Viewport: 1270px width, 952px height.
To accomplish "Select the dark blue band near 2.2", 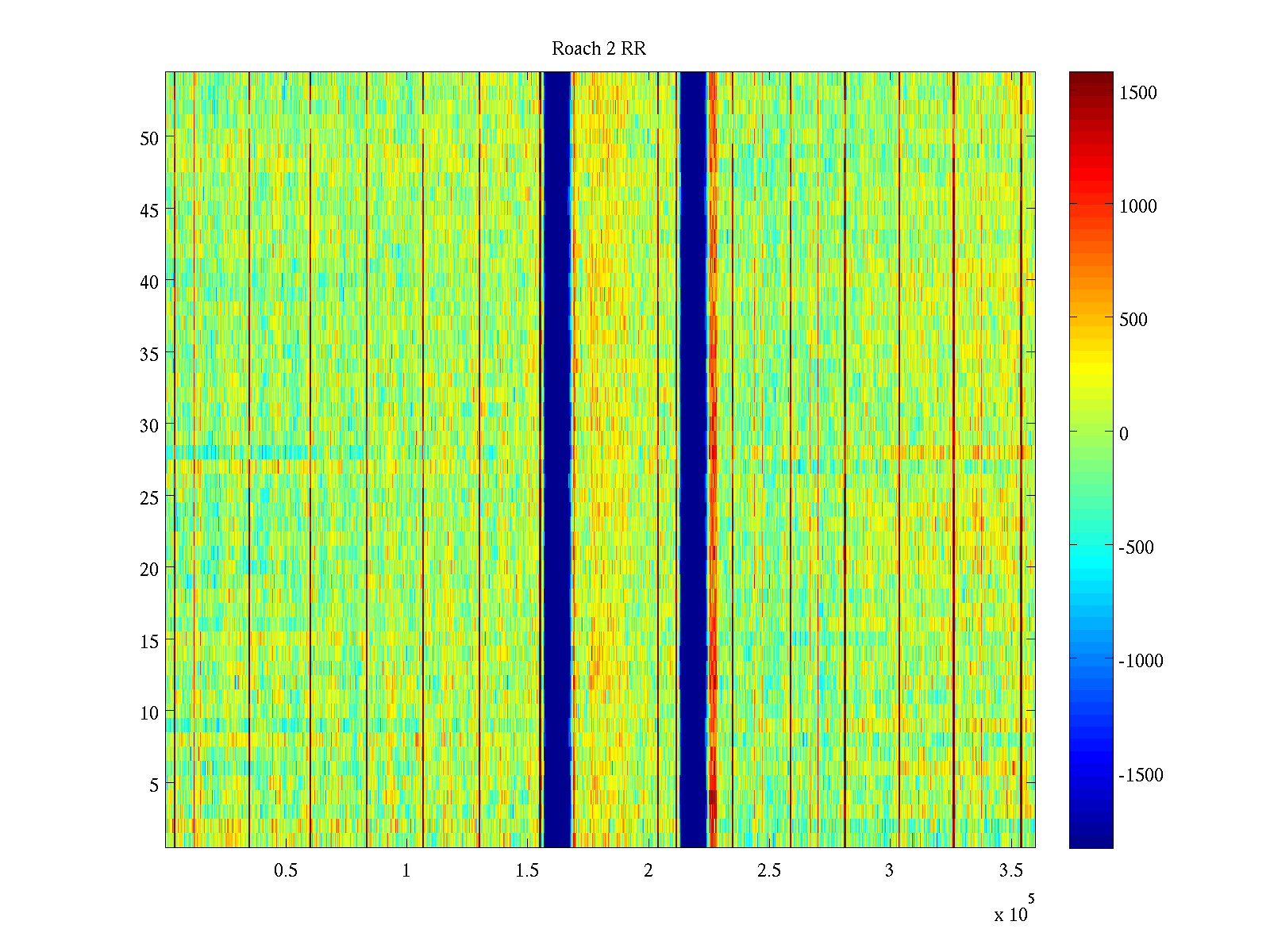I will 693,460.
